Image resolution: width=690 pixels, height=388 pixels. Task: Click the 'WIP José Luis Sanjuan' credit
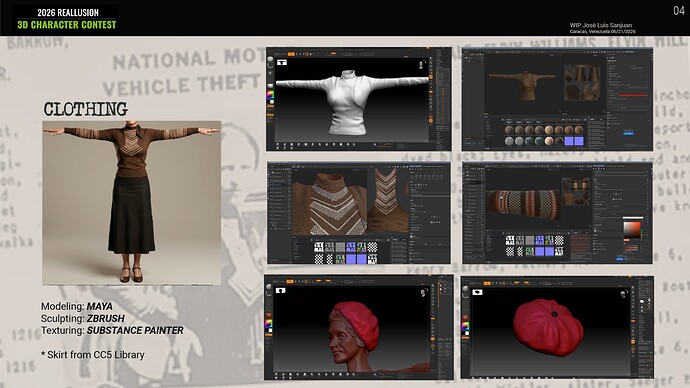click(601, 25)
